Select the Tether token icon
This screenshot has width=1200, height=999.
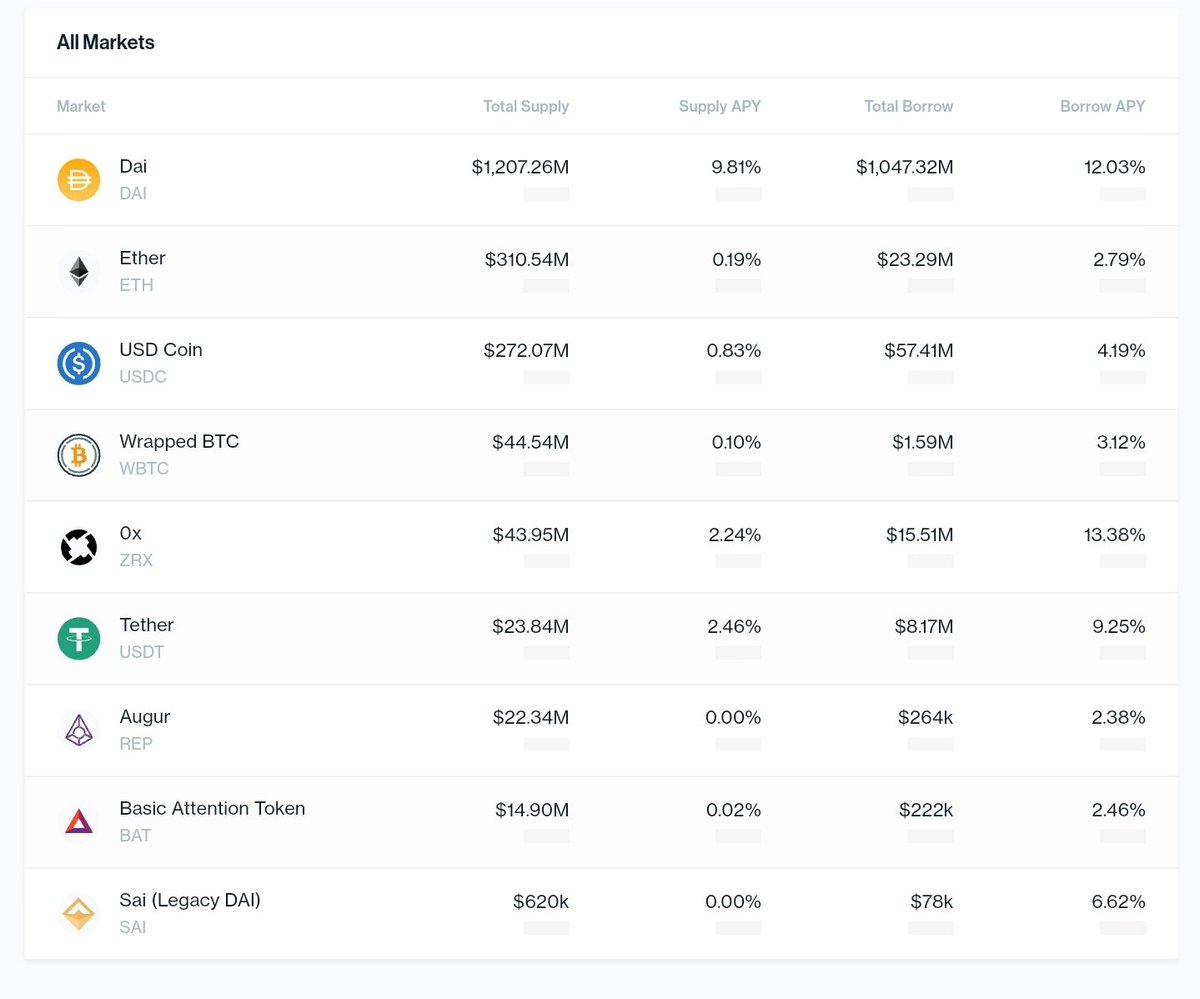point(78,638)
